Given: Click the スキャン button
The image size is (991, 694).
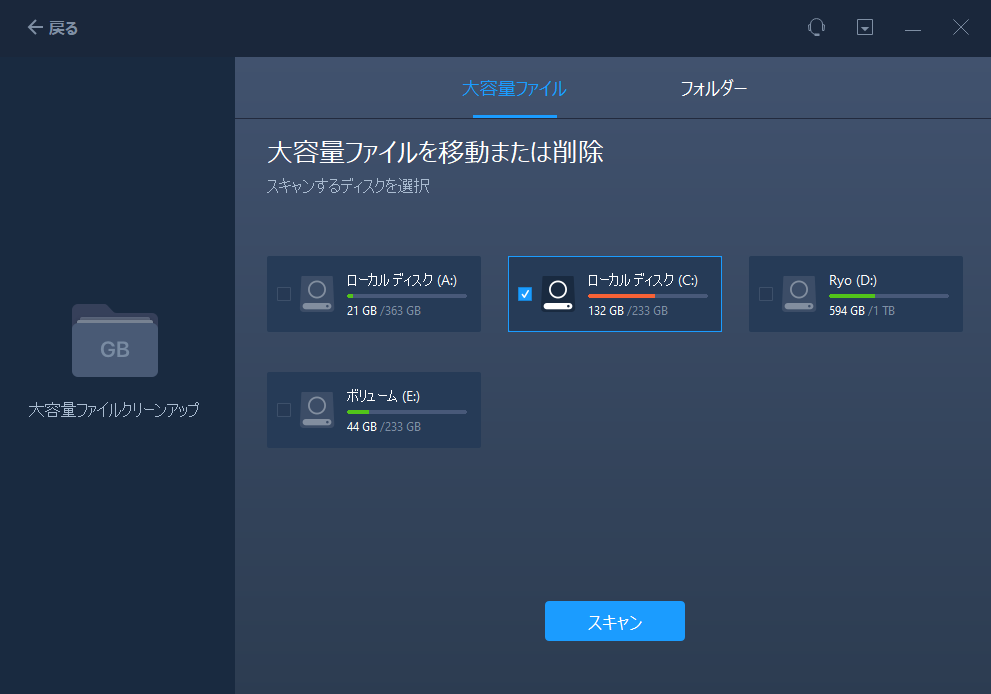Looking at the screenshot, I should pos(614,621).
